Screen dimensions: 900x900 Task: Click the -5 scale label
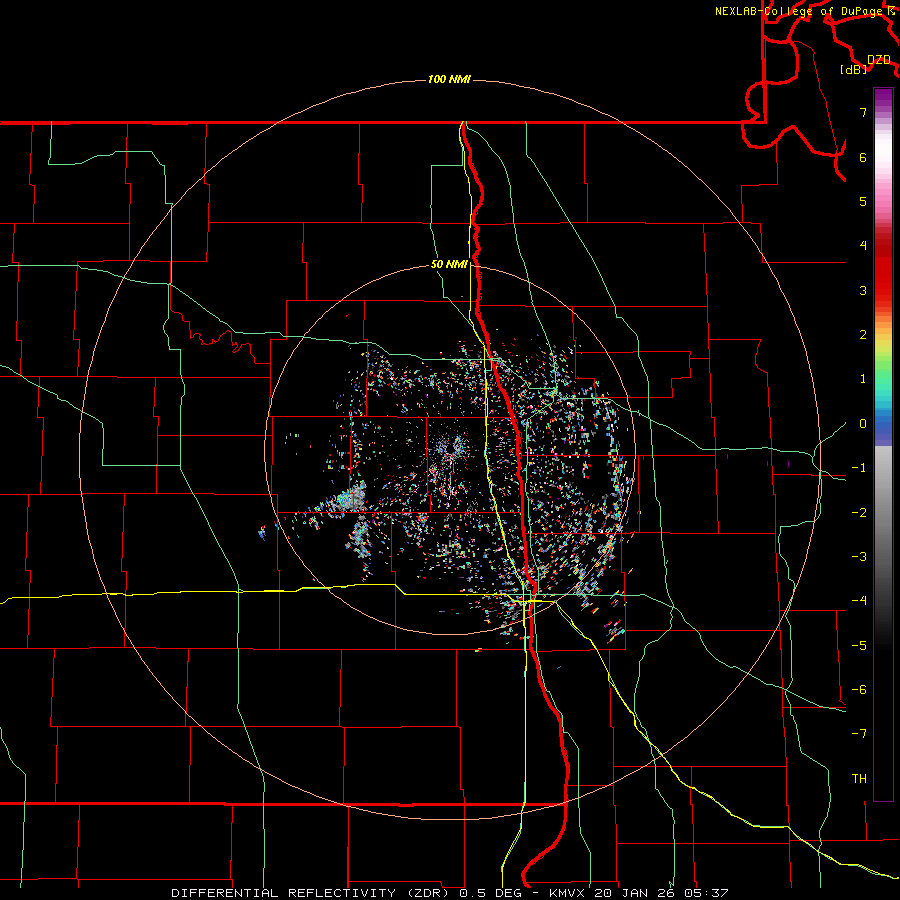(x=859, y=646)
